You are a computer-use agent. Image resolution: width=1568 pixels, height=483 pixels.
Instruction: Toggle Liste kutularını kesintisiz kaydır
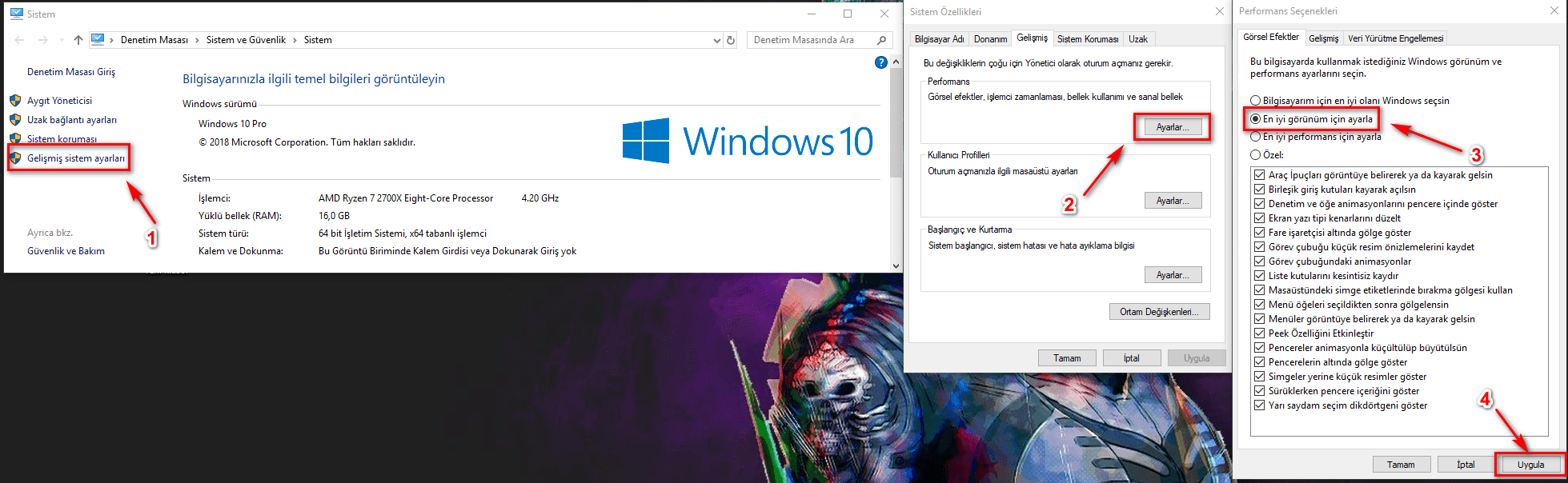[x=1260, y=276]
